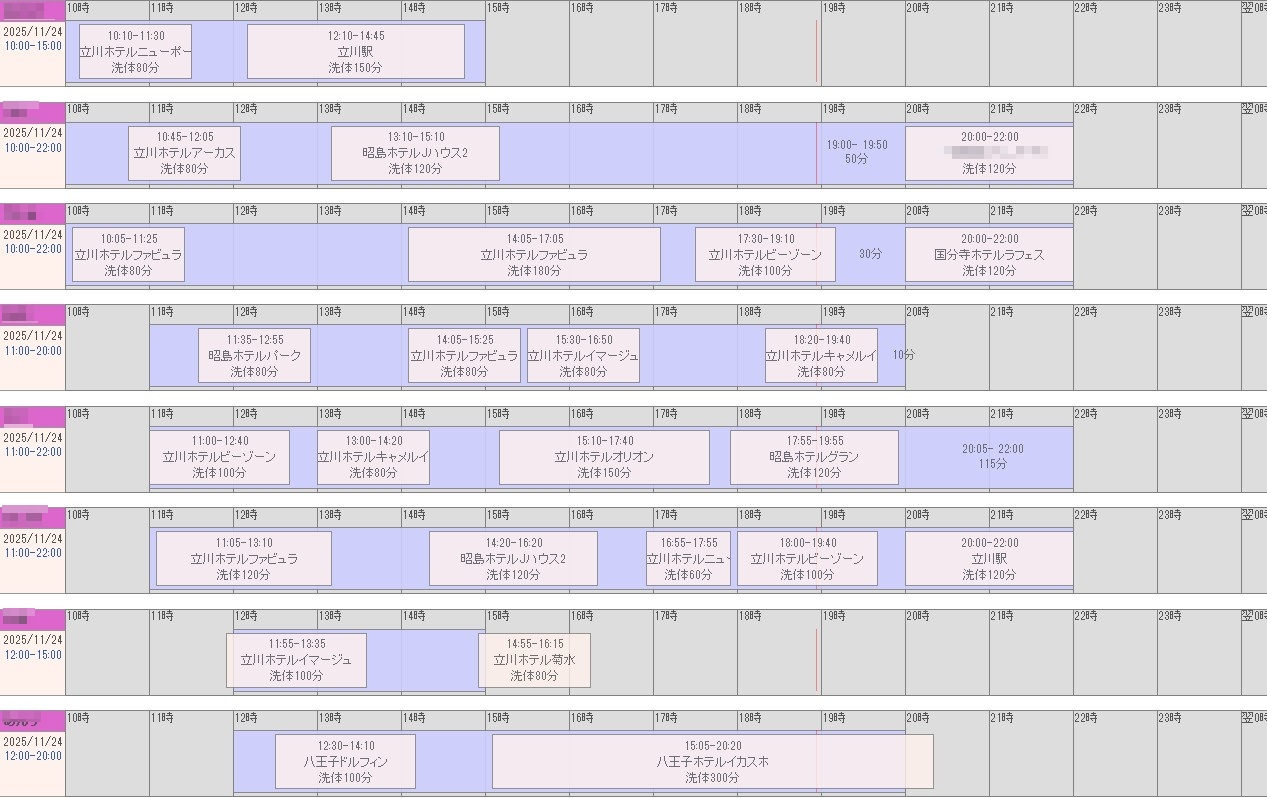Select the 12:10-14:45 立川駅 150分 appointment

(355, 52)
